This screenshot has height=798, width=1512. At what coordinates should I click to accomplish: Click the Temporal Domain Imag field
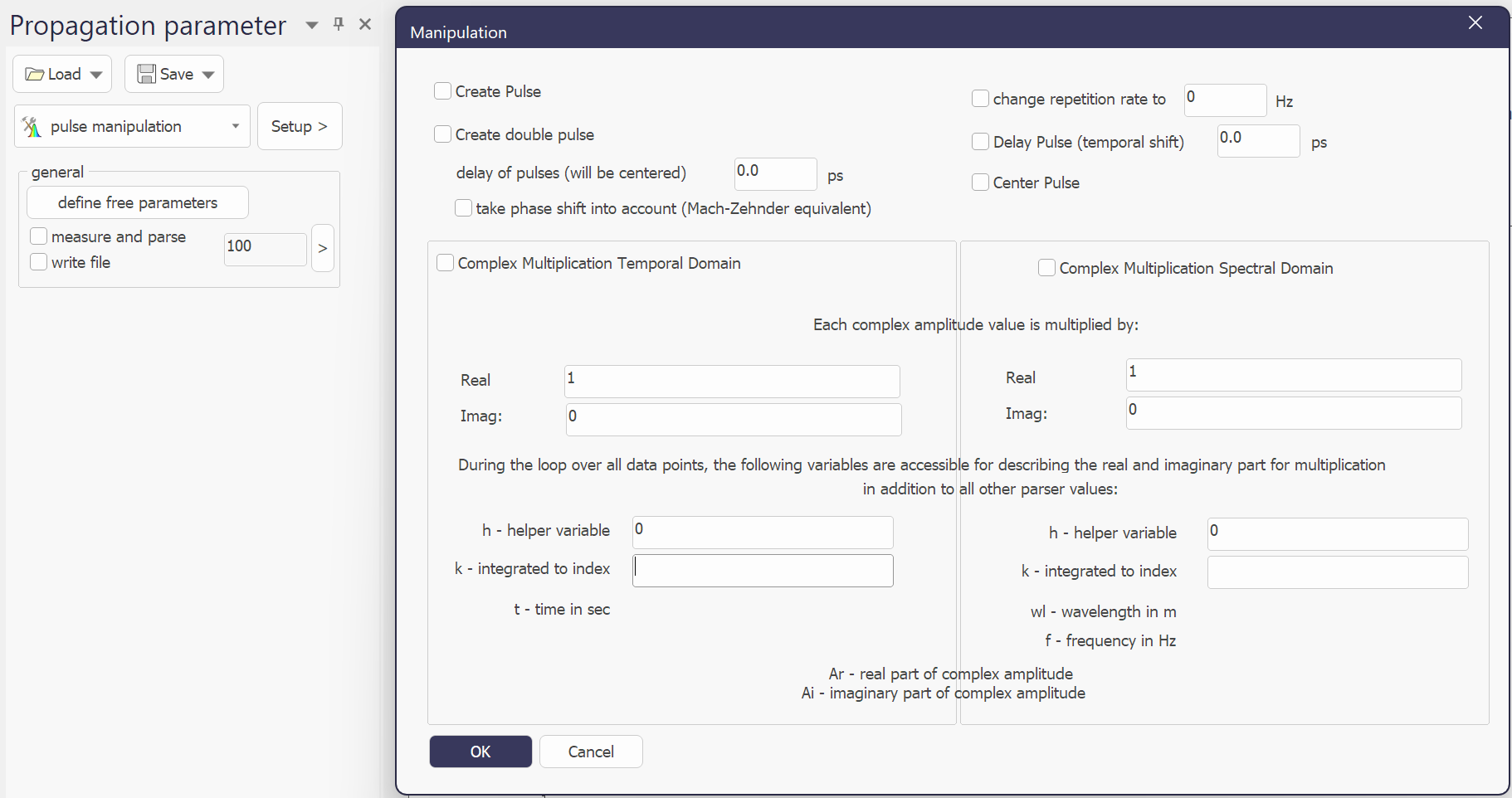tap(734, 420)
